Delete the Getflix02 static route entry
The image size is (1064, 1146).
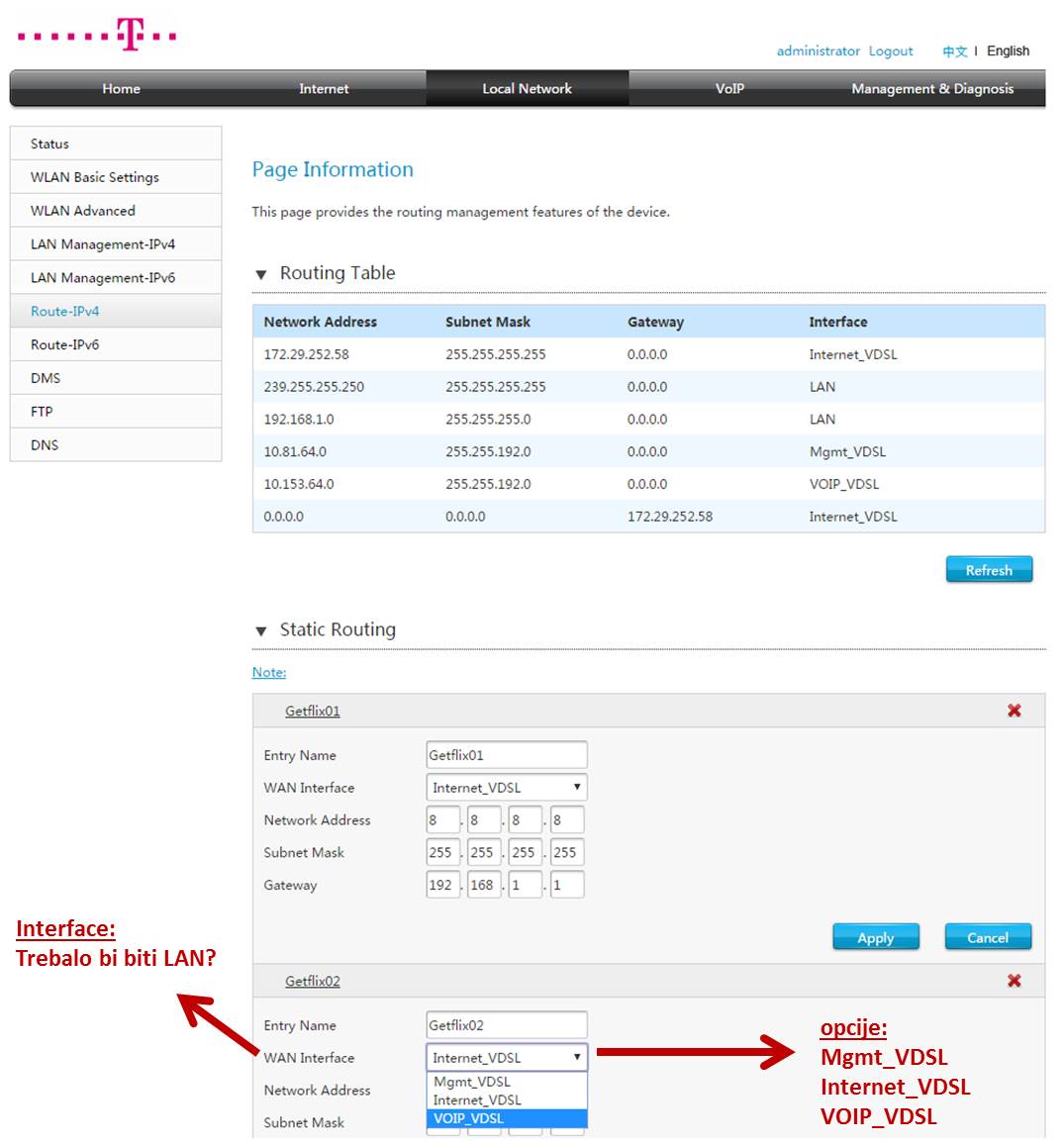point(1014,981)
